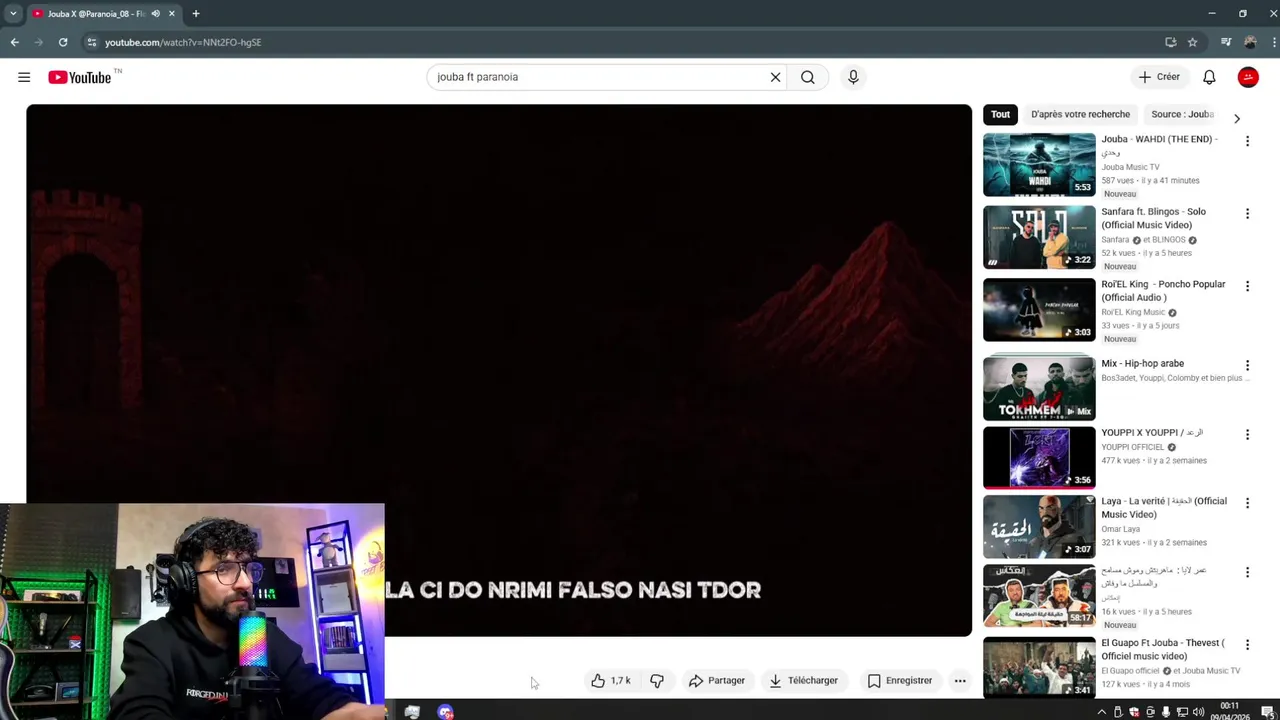Open the El Guapo Thevest thumbnail
1280x720 pixels.
coord(1039,668)
